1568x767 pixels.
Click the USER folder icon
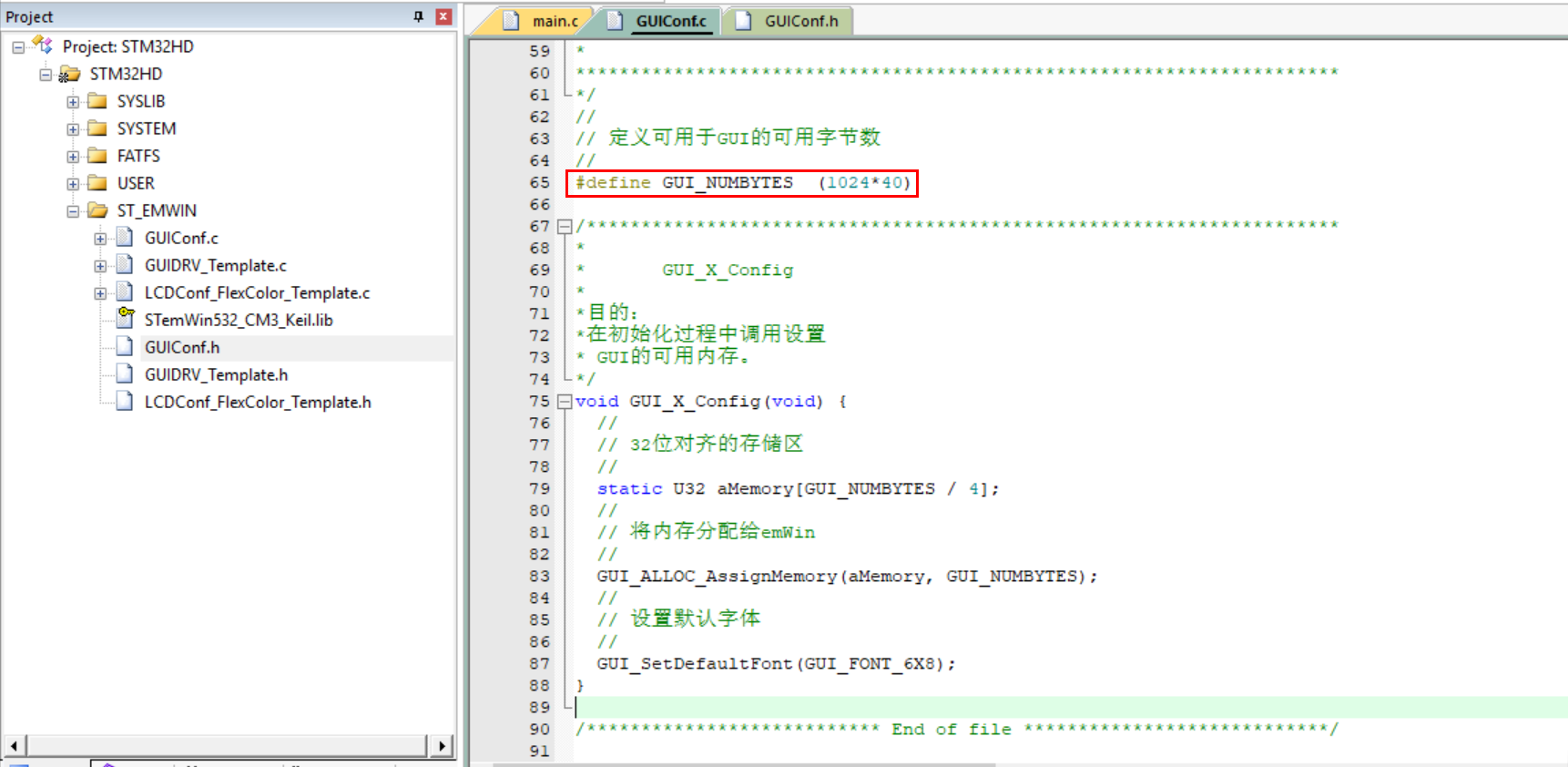click(x=97, y=183)
